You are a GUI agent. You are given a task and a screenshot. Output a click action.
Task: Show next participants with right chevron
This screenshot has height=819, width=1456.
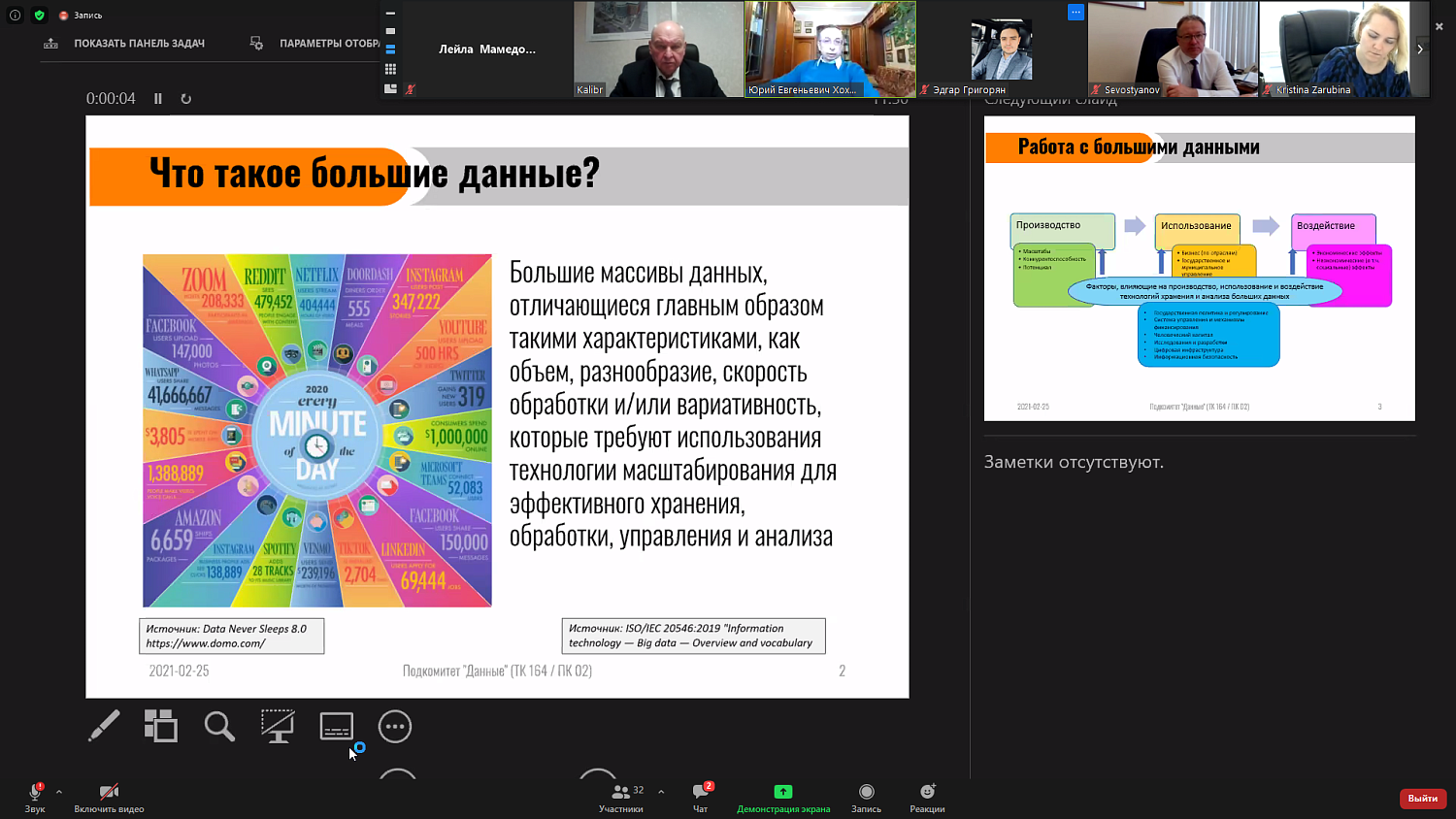1420,49
